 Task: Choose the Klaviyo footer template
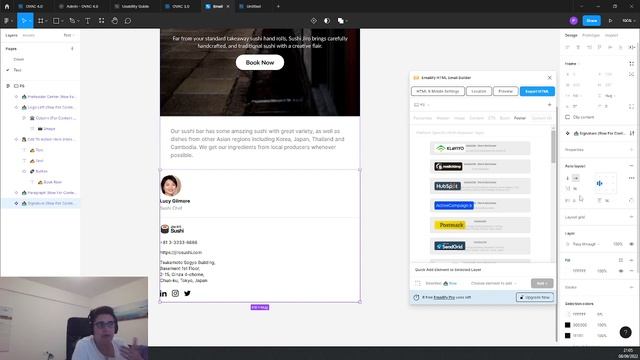click(480, 148)
